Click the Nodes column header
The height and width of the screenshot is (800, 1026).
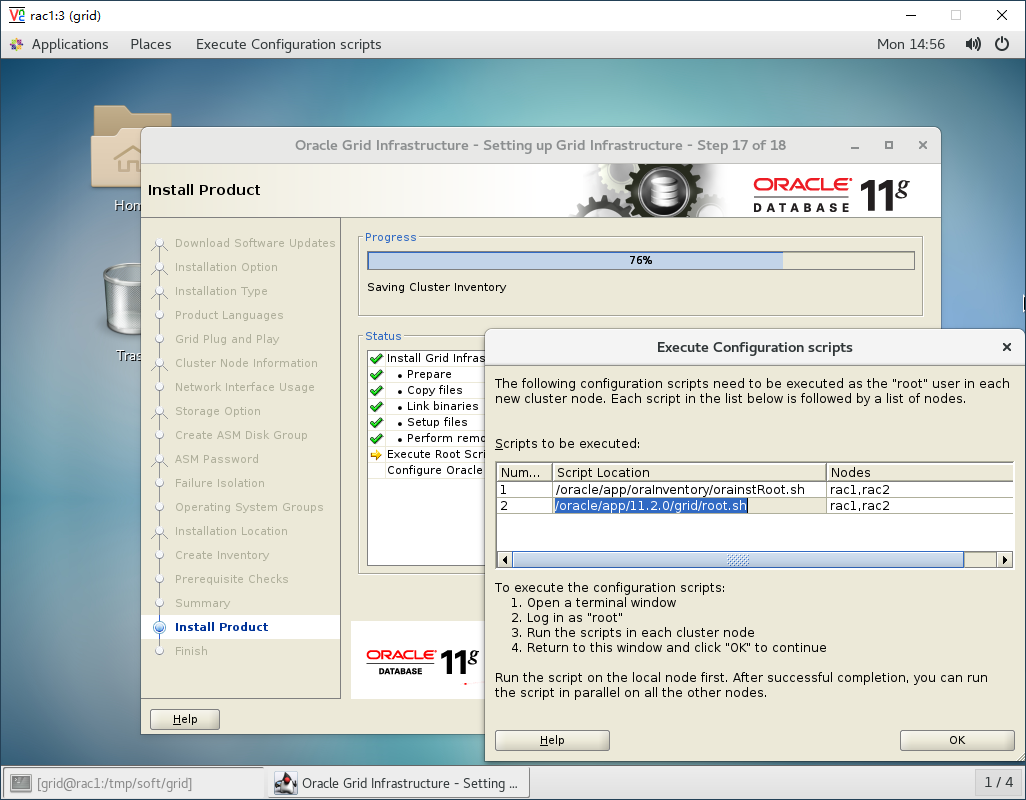pos(920,472)
